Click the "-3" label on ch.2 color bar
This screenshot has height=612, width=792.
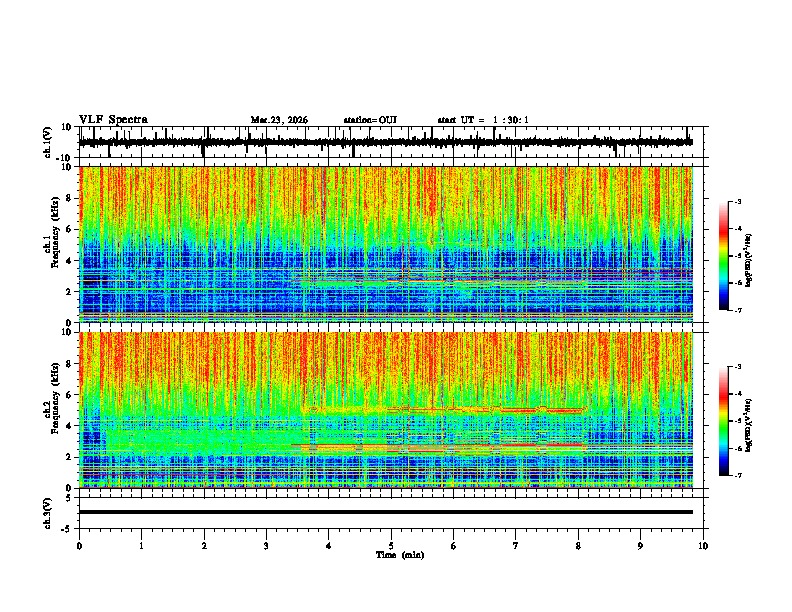click(x=738, y=367)
